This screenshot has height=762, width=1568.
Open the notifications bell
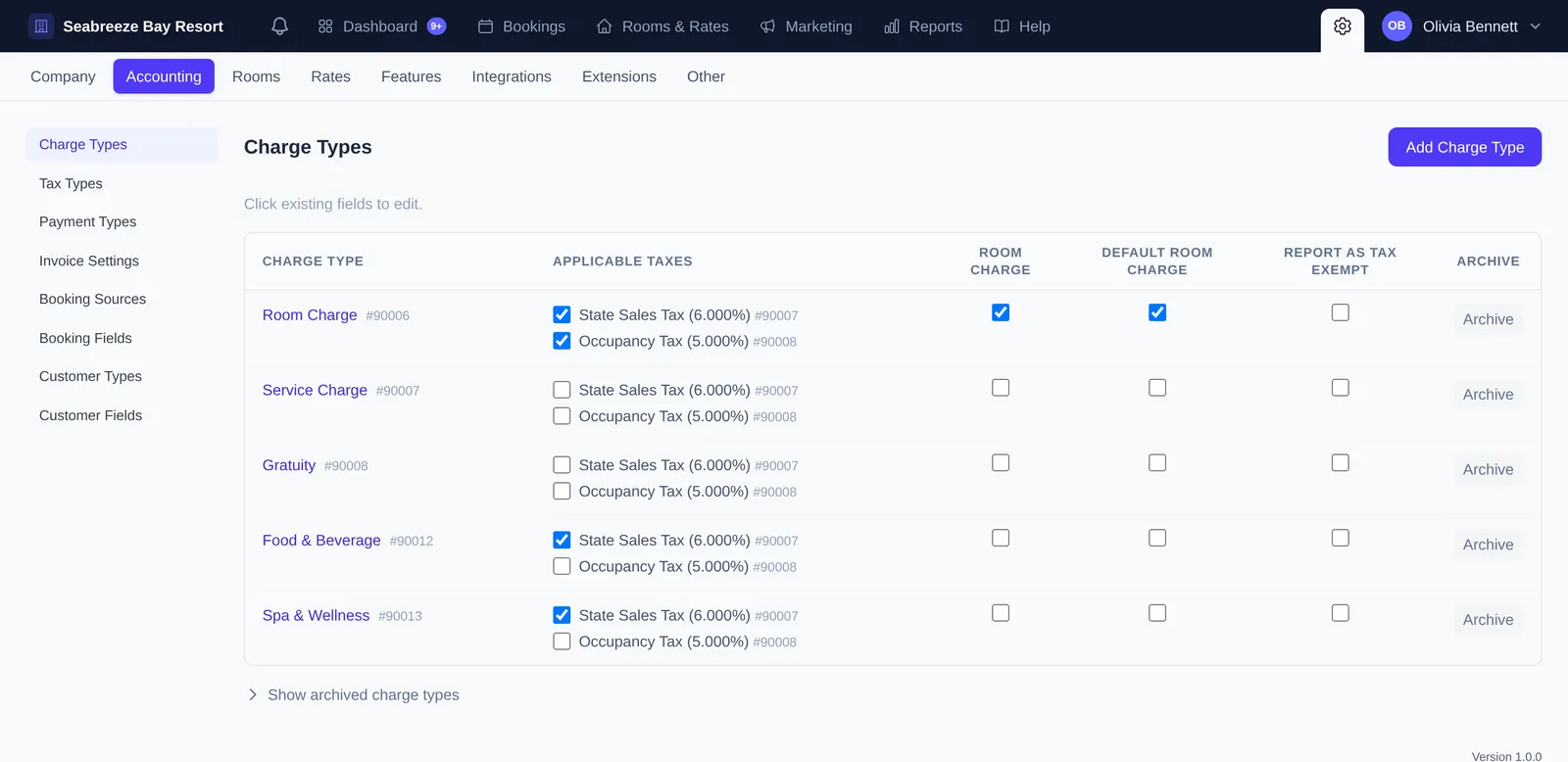click(x=279, y=26)
